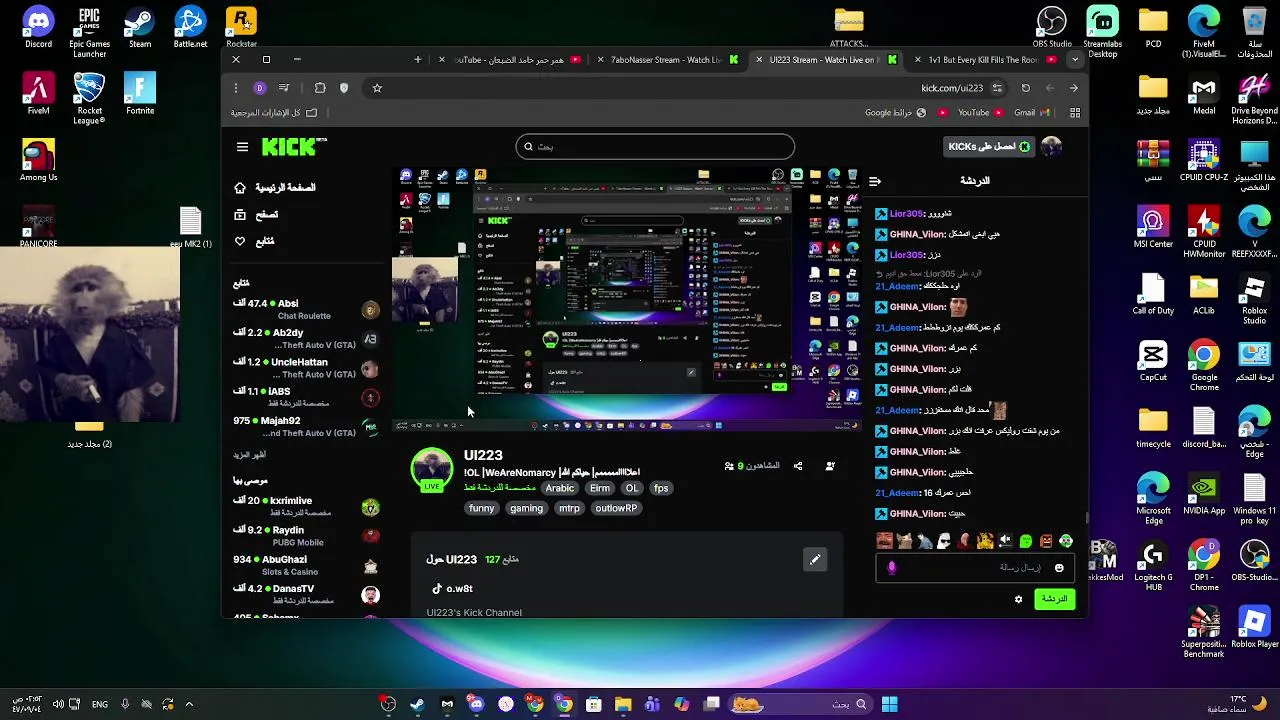This screenshot has width=1280, height=720.
Task: Click UI223 streamer live avatar
Action: (432, 470)
